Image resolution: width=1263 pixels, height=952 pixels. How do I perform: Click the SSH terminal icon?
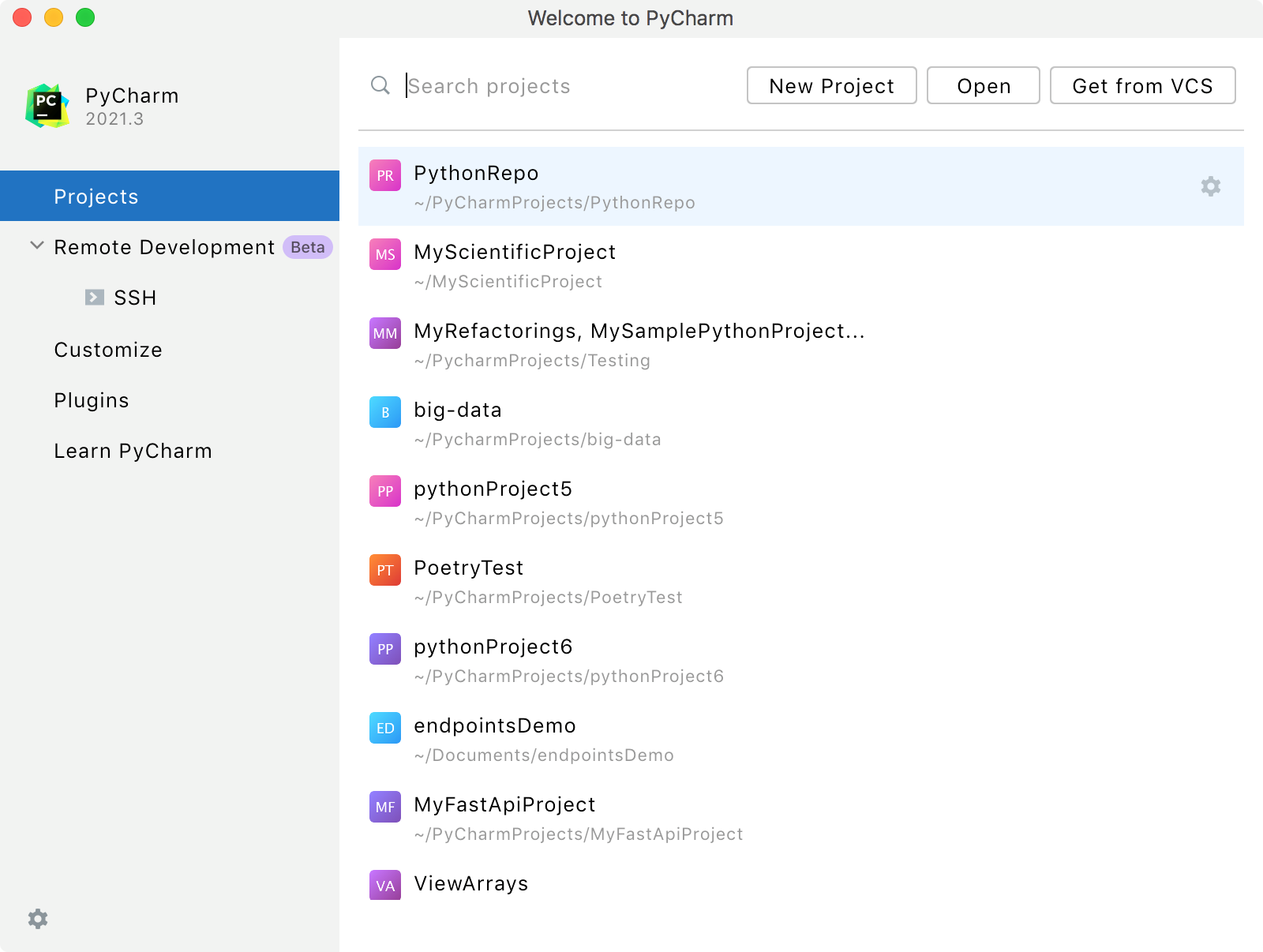click(95, 298)
